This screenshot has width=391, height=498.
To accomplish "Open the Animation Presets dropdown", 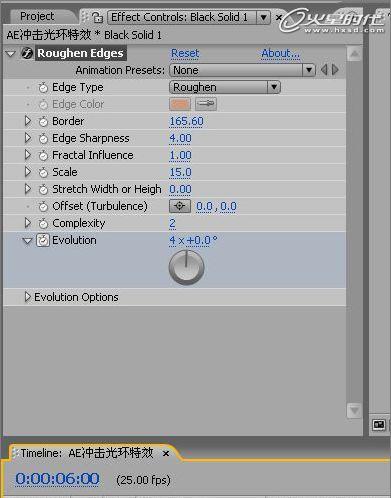I will (x=242, y=70).
